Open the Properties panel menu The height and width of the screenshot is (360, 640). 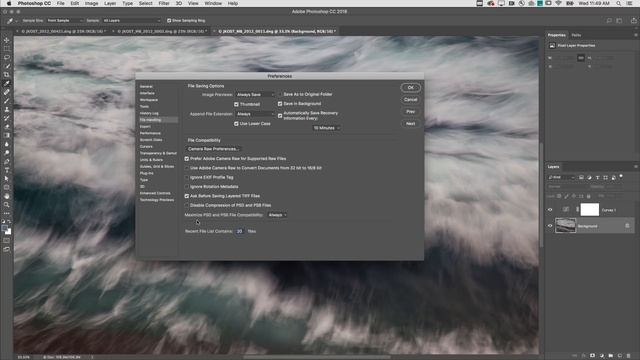coord(636,35)
